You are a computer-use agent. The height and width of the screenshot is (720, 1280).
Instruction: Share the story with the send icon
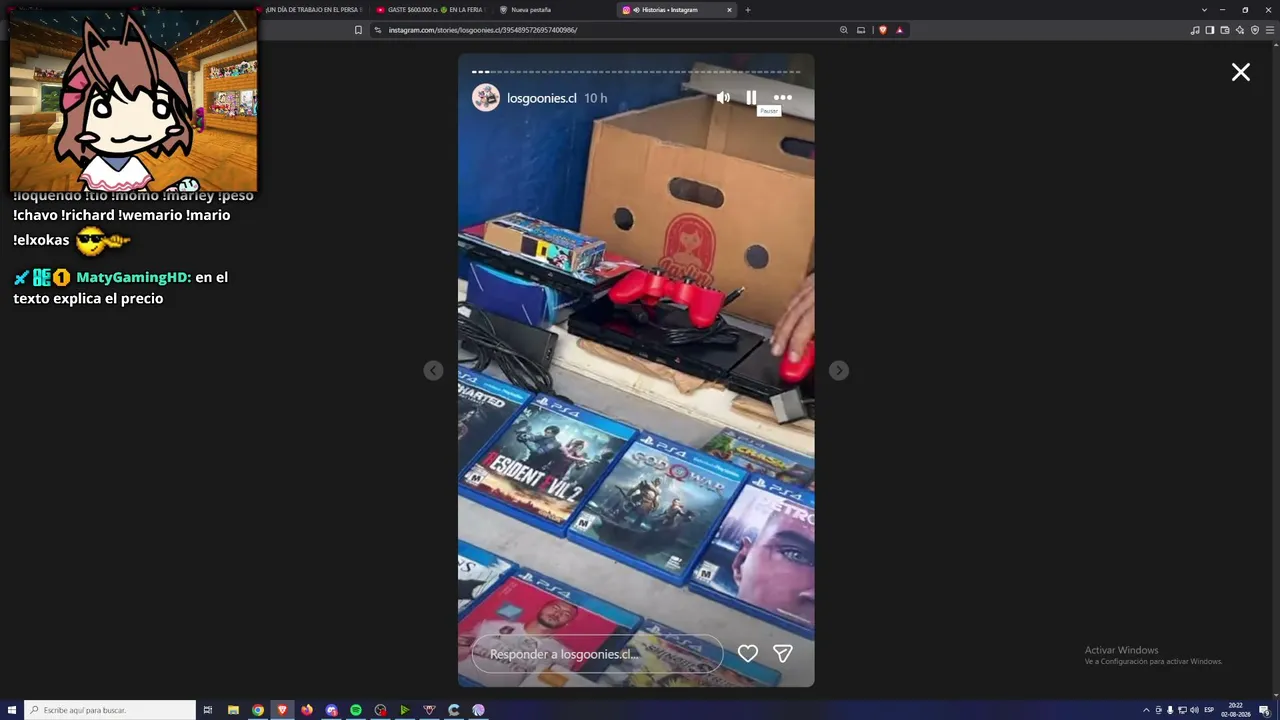pyautogui.click(x=783, y=654)
